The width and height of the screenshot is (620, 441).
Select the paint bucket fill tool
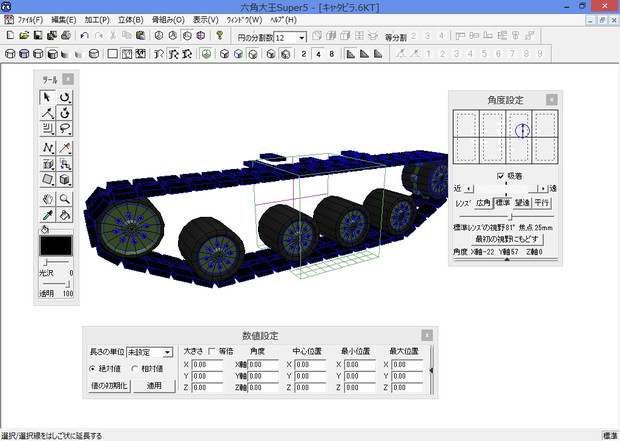tap(65, 214)
